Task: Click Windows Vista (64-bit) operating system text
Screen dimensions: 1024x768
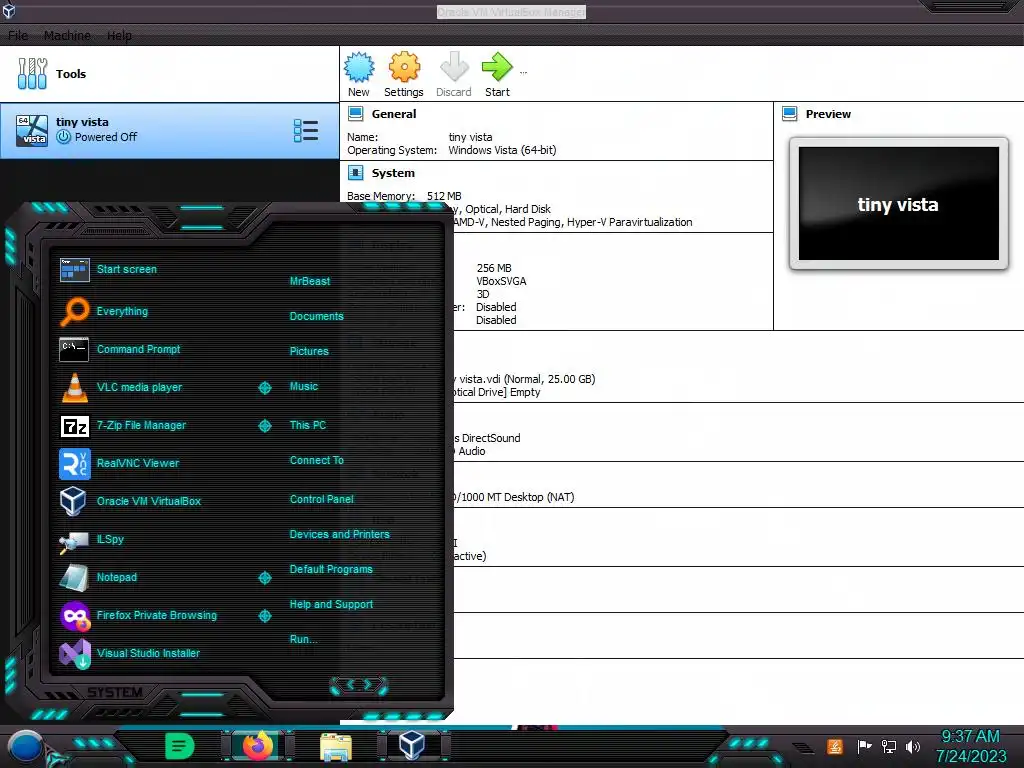Action: pyautogui.click(x=502, y=150)
